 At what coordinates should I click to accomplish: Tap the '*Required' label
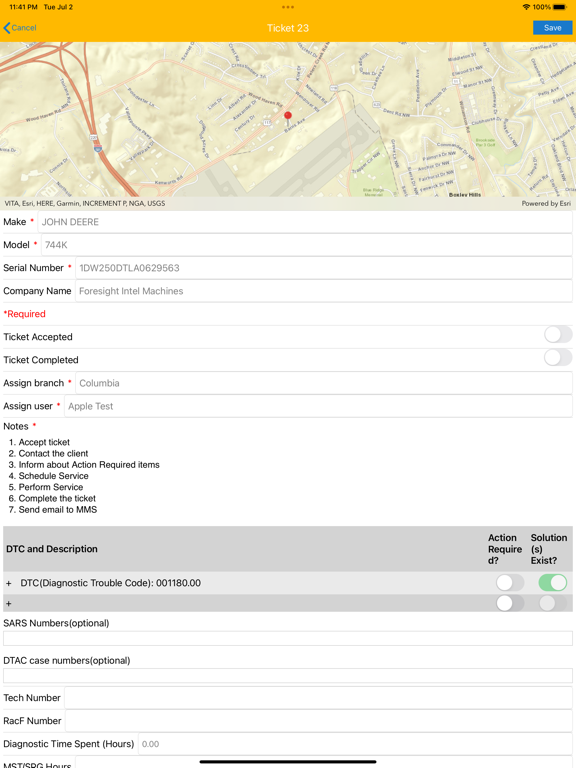pyautogui.click(x=24, y=314)
